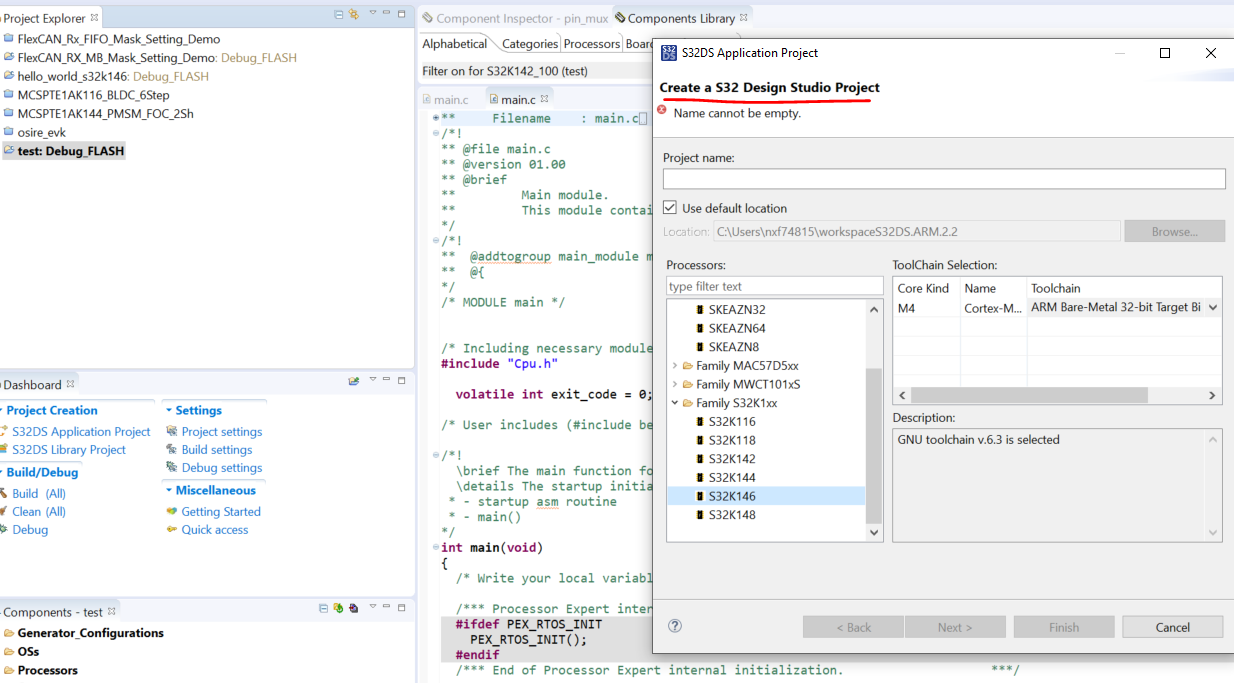
Task: Select the S32K144 processor in list
Action: [732, 477]
